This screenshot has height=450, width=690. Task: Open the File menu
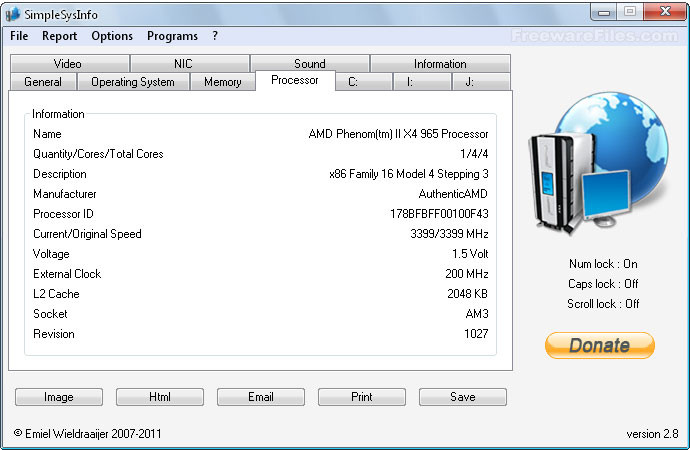[x=19, y=36]
